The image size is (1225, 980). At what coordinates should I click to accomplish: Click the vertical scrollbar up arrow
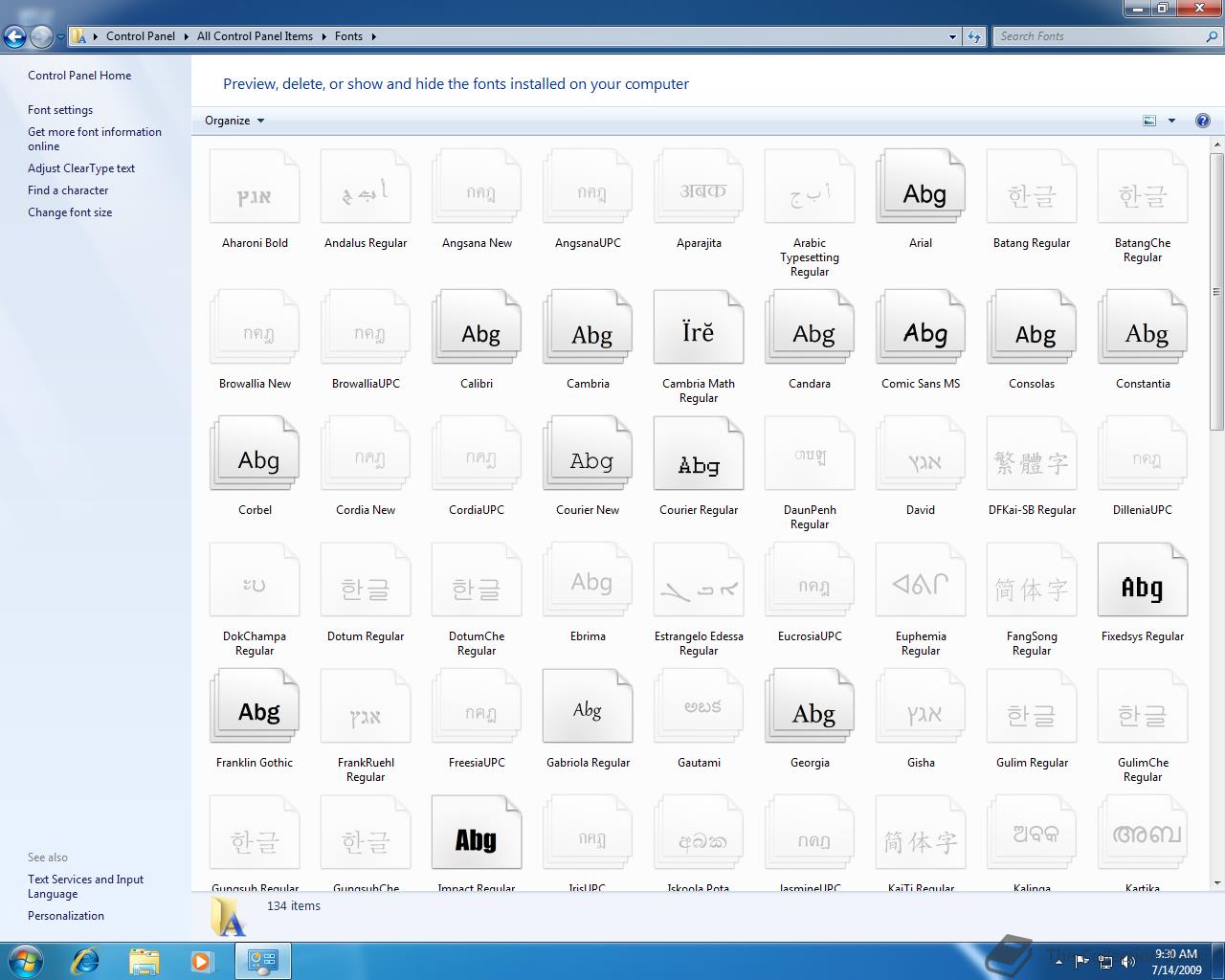coord(1217,145)
